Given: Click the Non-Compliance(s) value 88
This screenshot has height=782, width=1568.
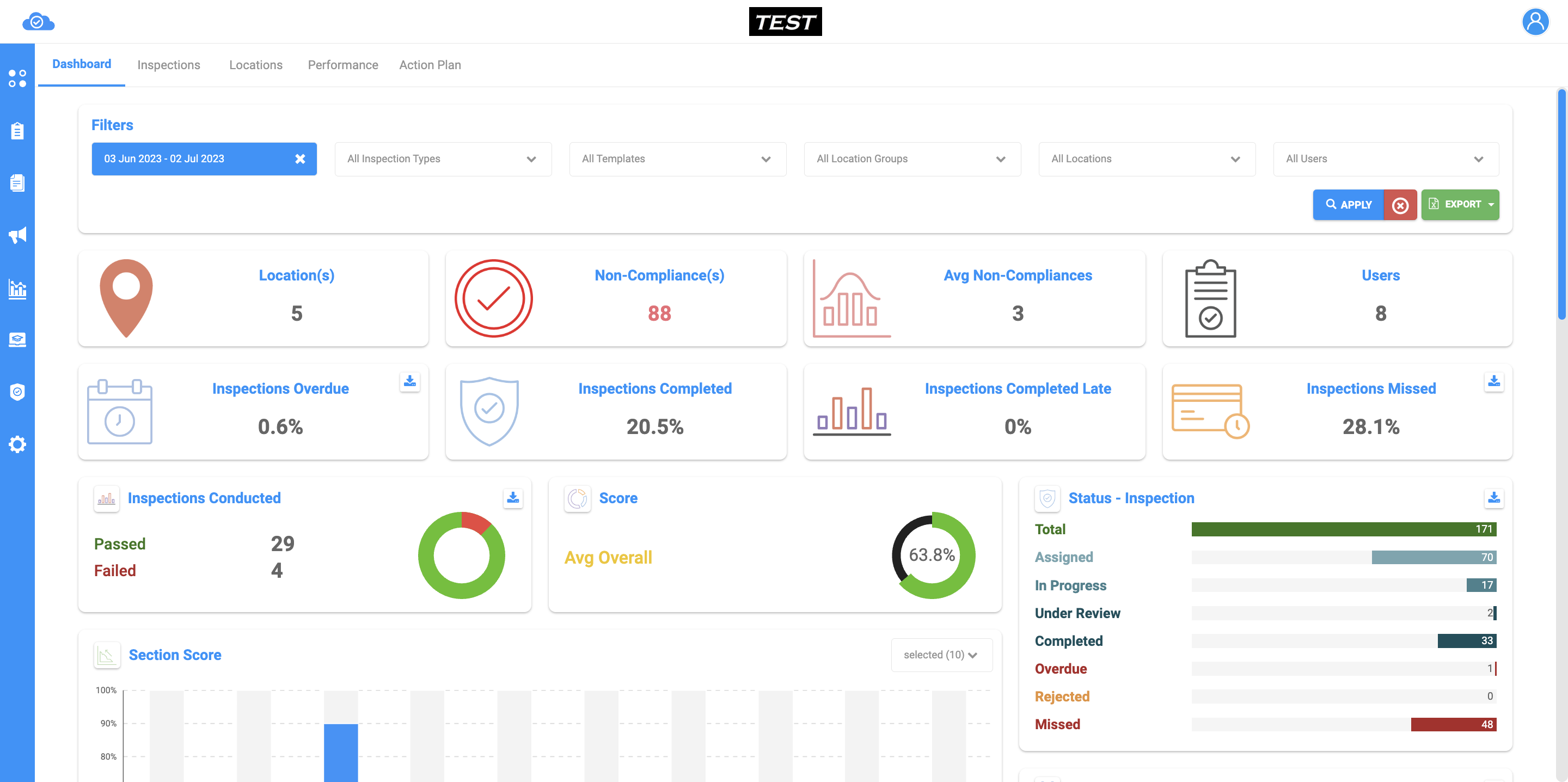Looking at the screenshot, I should click(x=659, y=313).
